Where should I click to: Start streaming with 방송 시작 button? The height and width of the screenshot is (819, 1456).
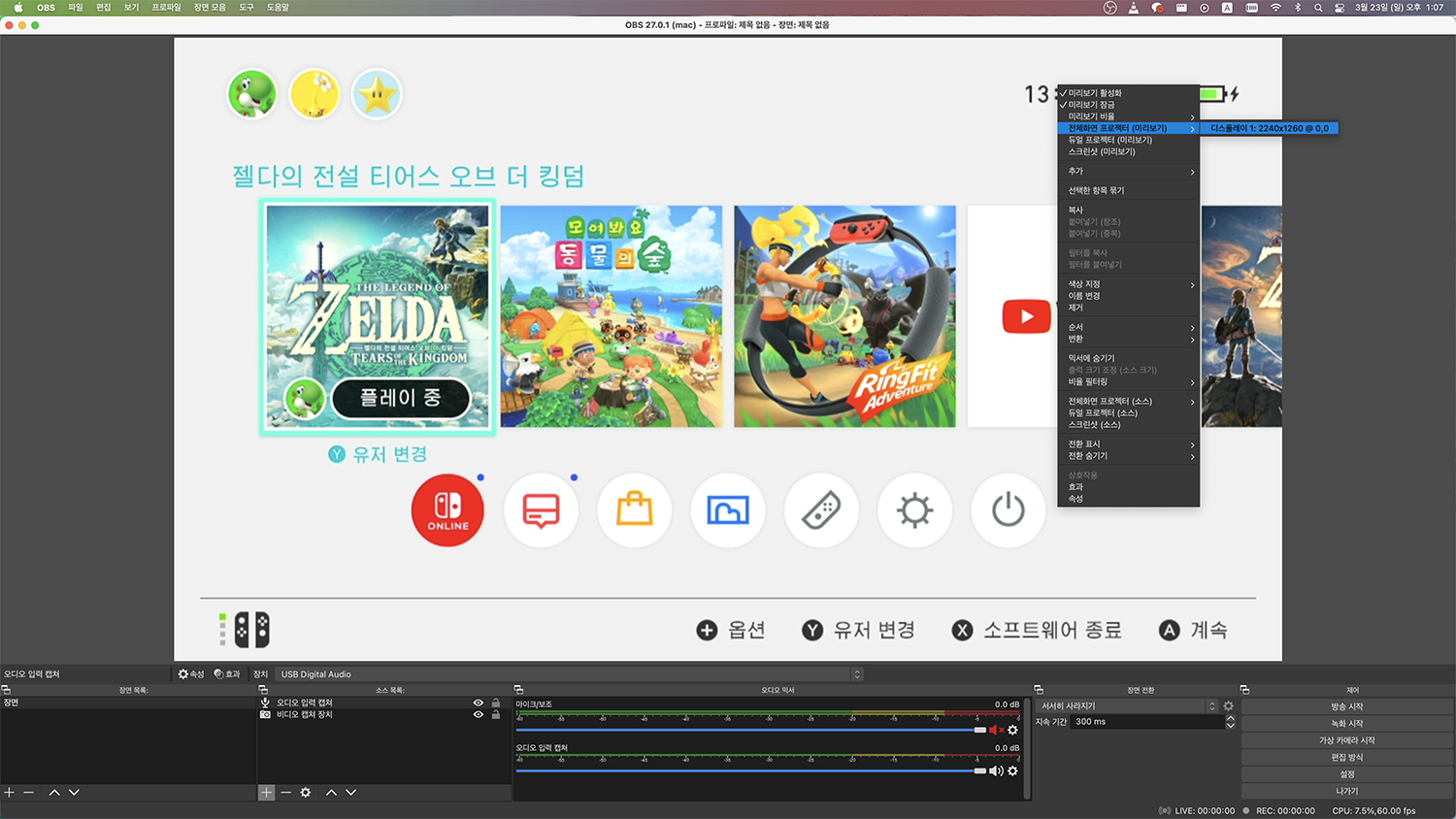click(x=1346, y=706)
